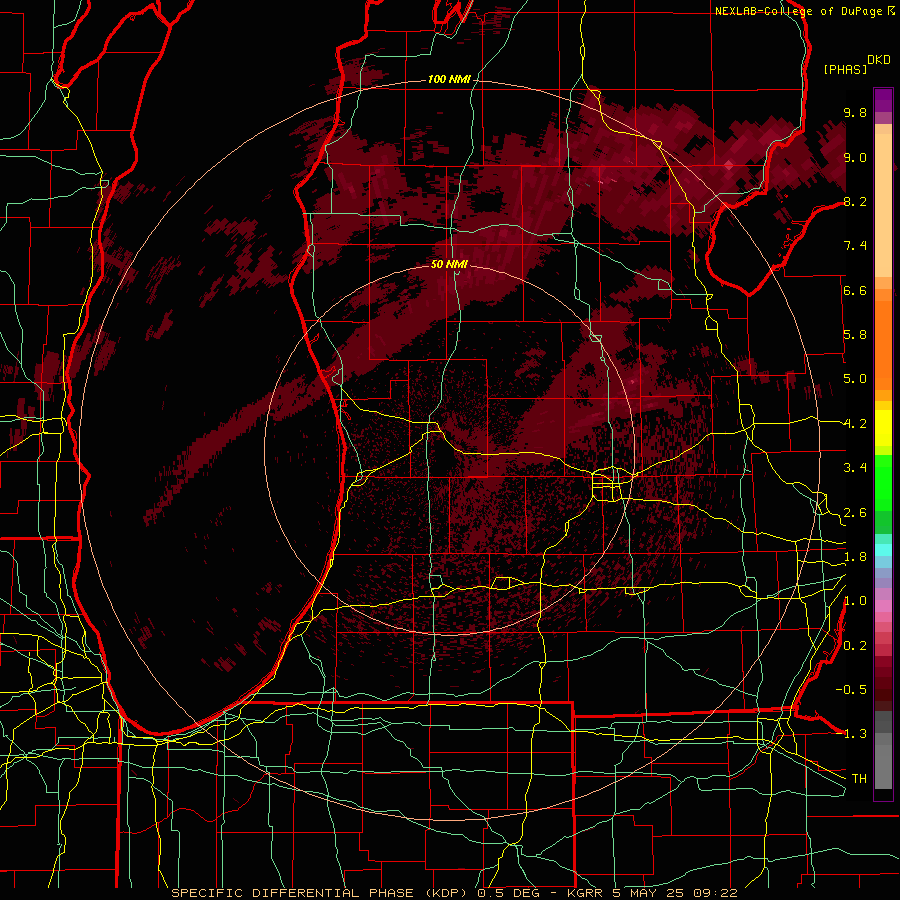Click the SPECIFIC DIFFERENTIAL PHASE (KDP) caption text
900x900 pixels.
point(321,893)
